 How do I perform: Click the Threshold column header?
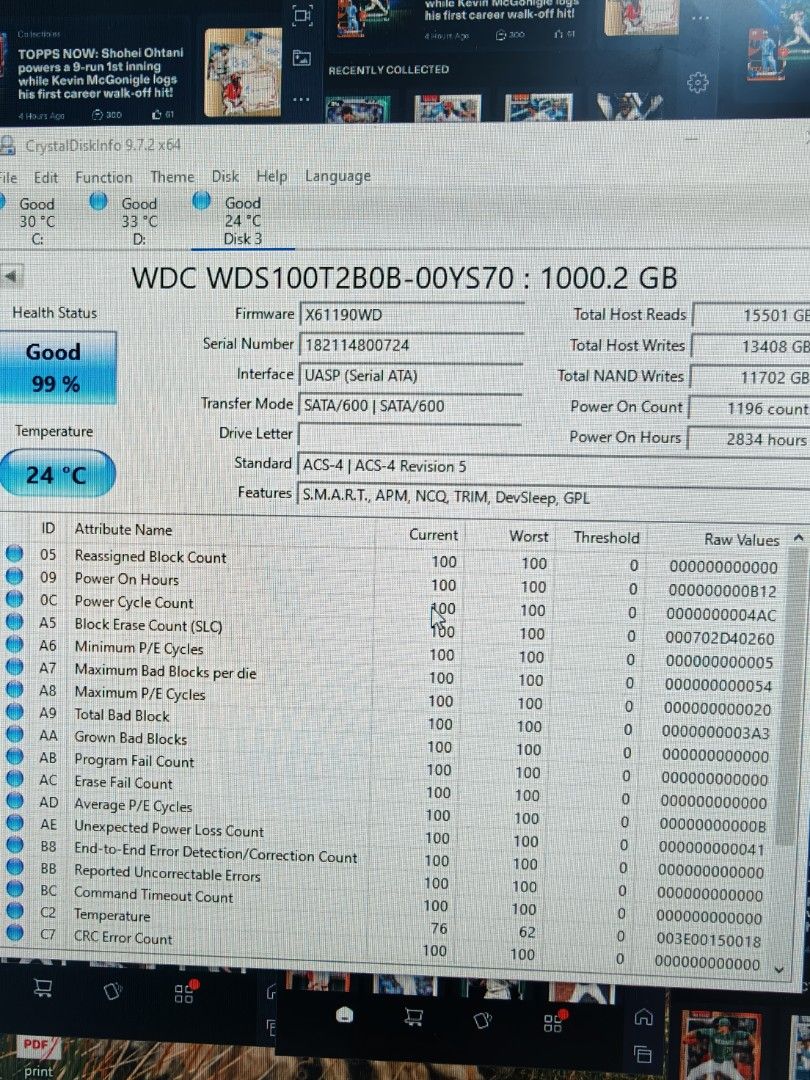tap(607, 538)
